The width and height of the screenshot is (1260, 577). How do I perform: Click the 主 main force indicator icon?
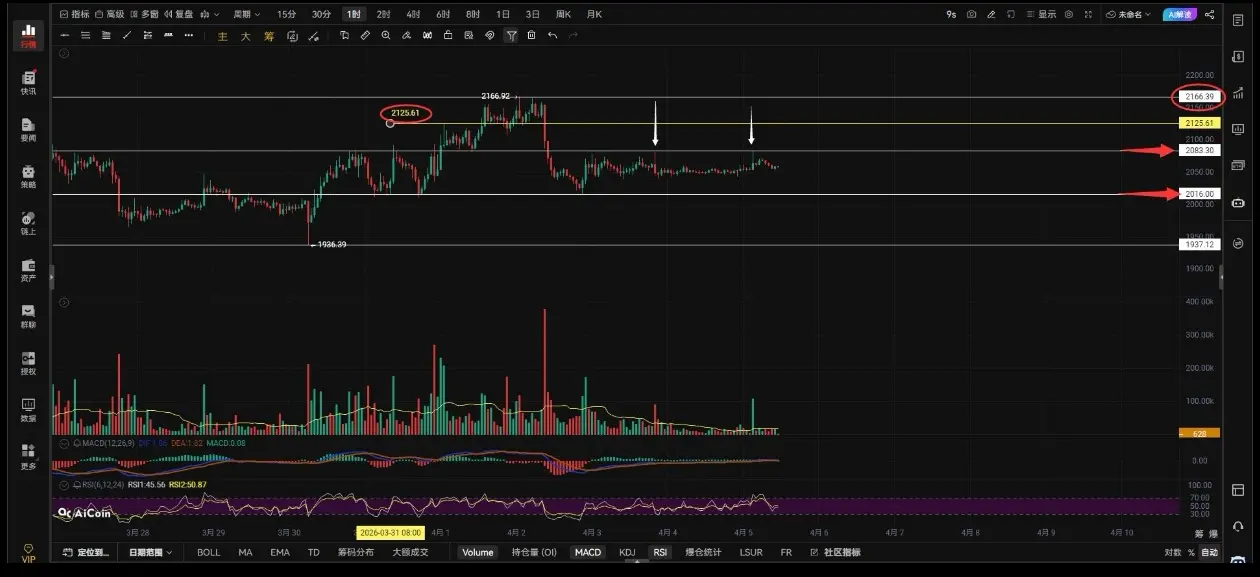click(x=222, y=35)
